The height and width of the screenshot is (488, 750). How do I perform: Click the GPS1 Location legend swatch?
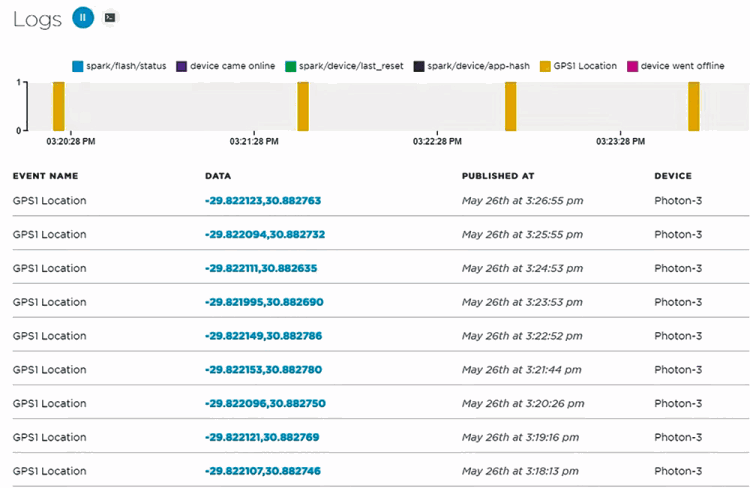544,66
